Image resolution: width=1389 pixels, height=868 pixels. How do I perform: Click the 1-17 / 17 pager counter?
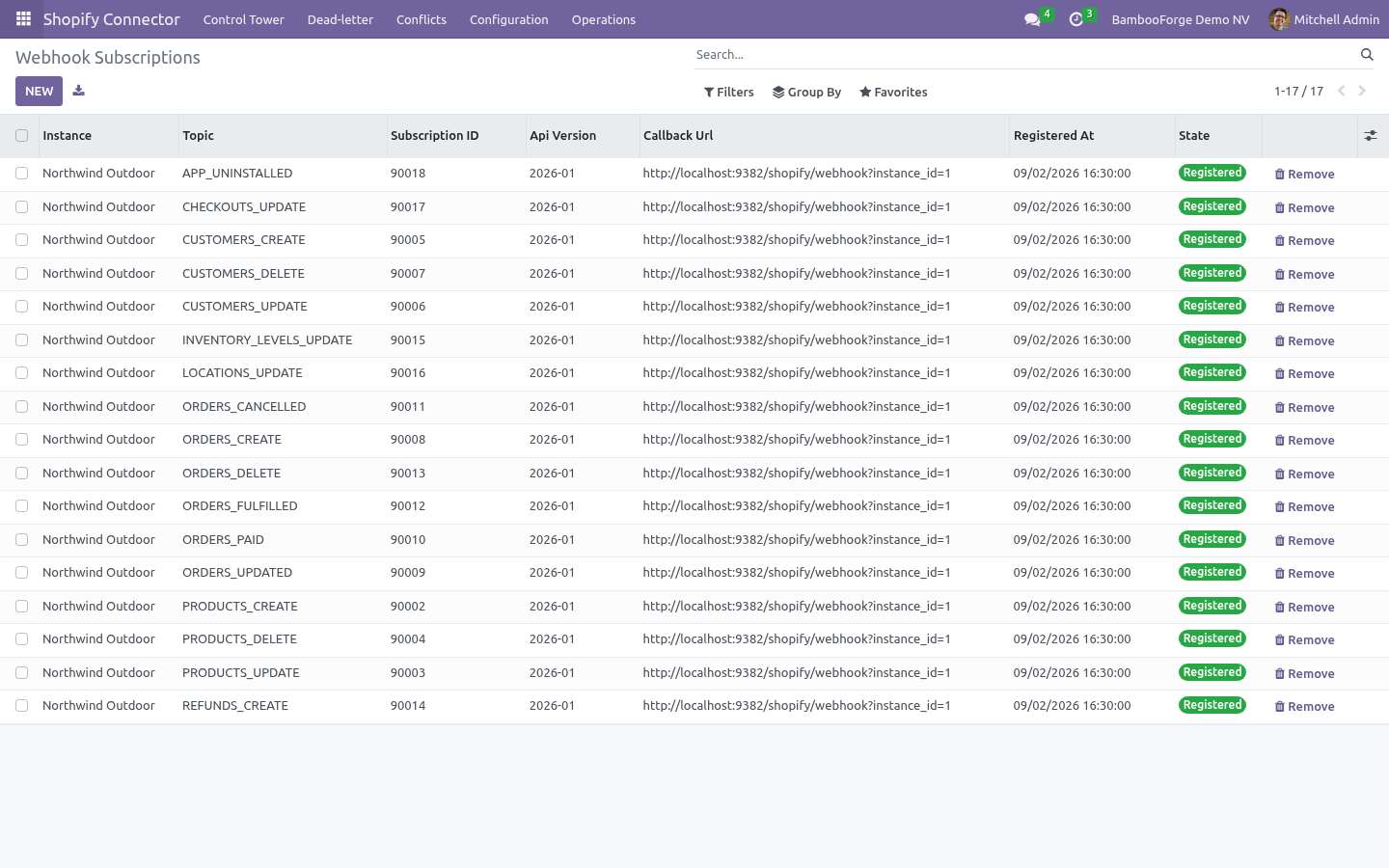pyautogui.click(x=1298, y=92)
